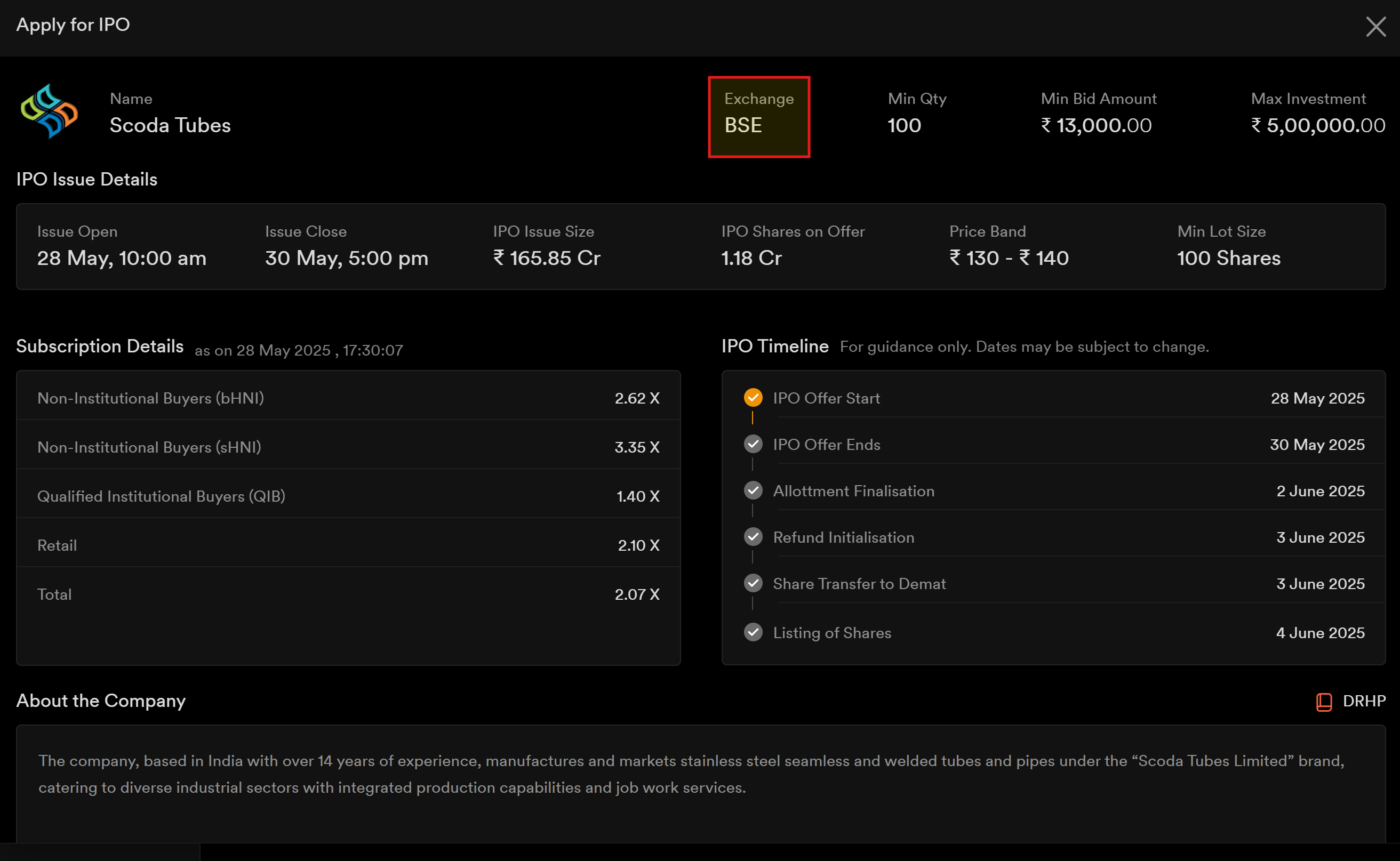1400x861 pixels.
Task: Click the 'IPO Offer Ends' timeline label
Action: tap(827, 444)
